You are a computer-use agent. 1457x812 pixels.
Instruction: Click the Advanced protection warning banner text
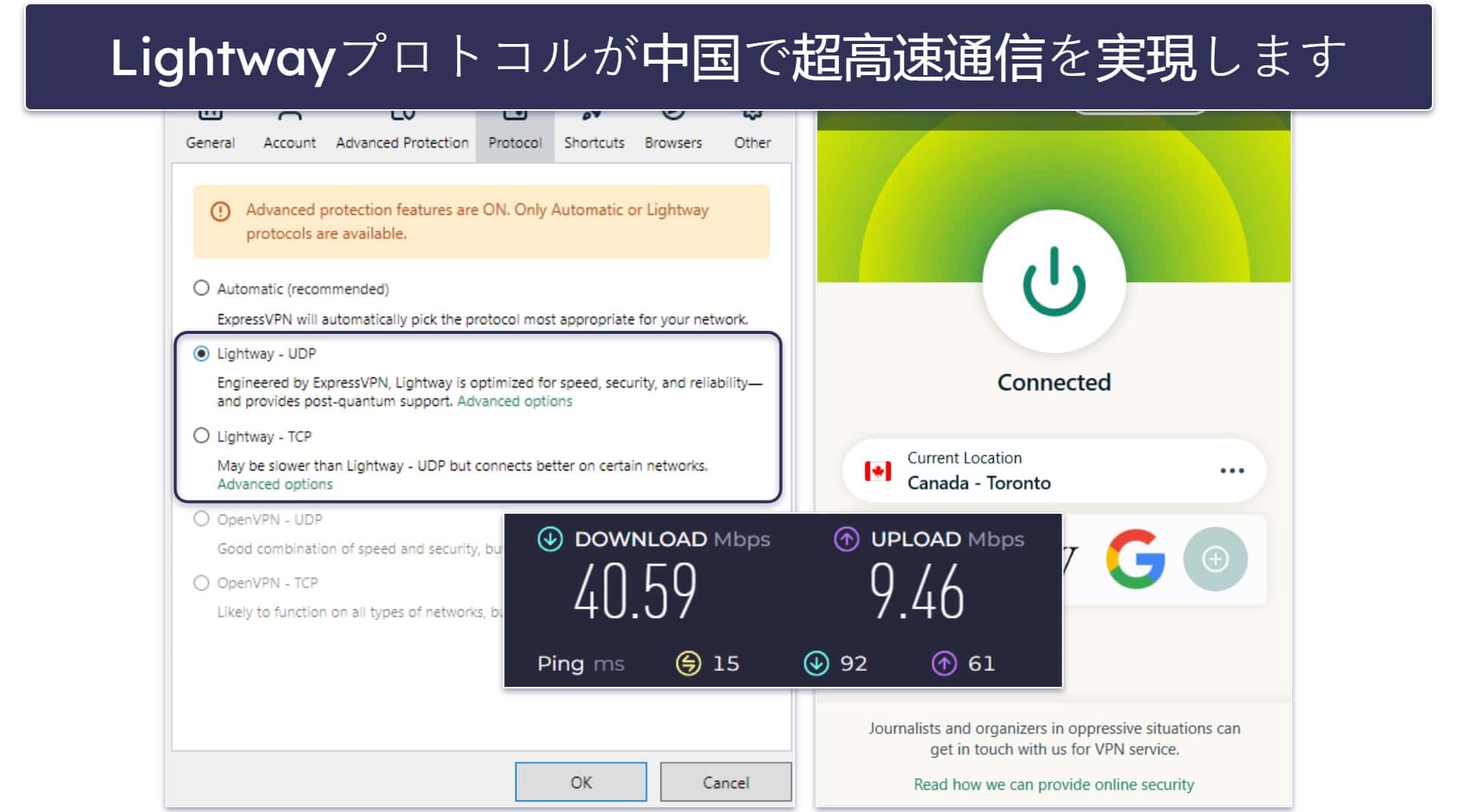point(477,222)
